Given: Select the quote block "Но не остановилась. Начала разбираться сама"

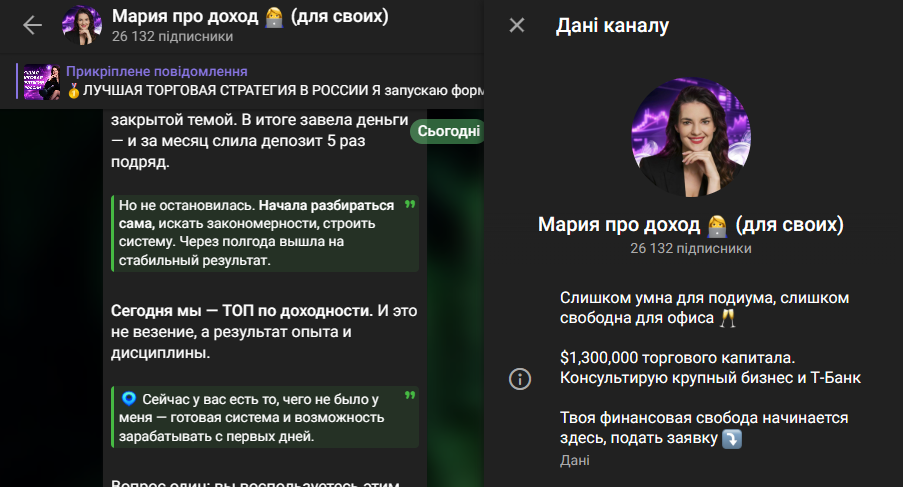Looking at the screenshot, I should (x=265, y=233).
